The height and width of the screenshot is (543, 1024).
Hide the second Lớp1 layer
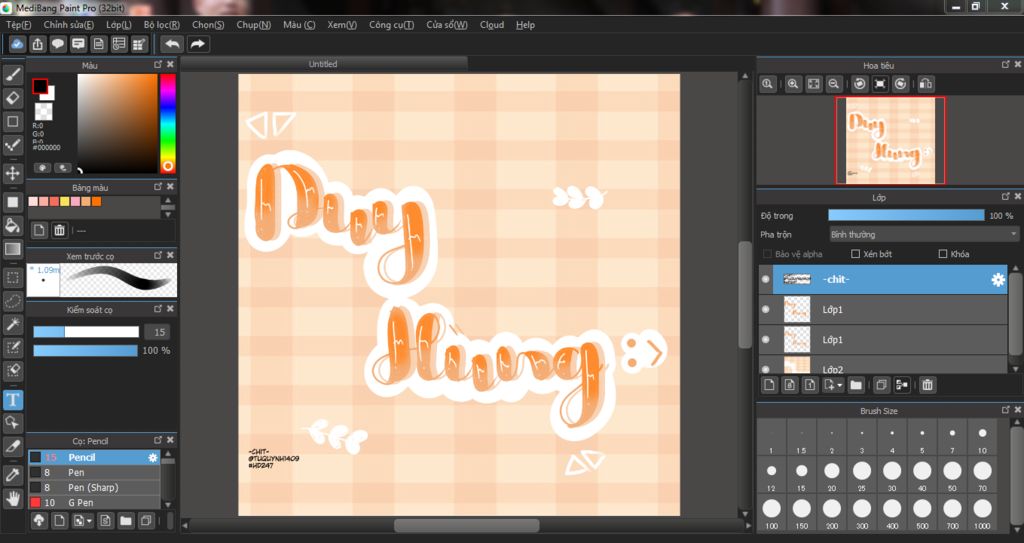click(765, 339)
